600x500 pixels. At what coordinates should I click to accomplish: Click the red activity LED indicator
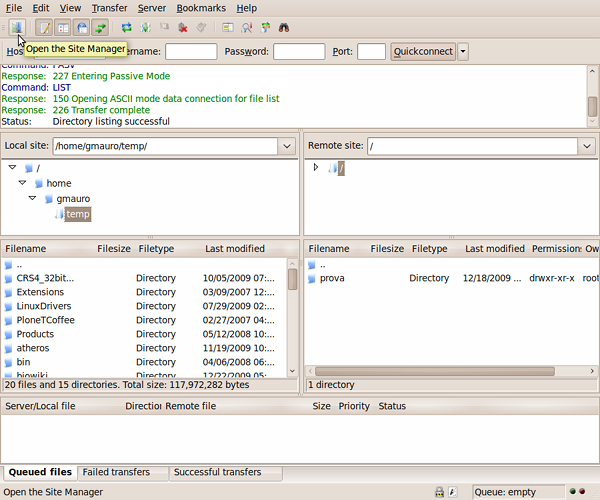(582, 491)
